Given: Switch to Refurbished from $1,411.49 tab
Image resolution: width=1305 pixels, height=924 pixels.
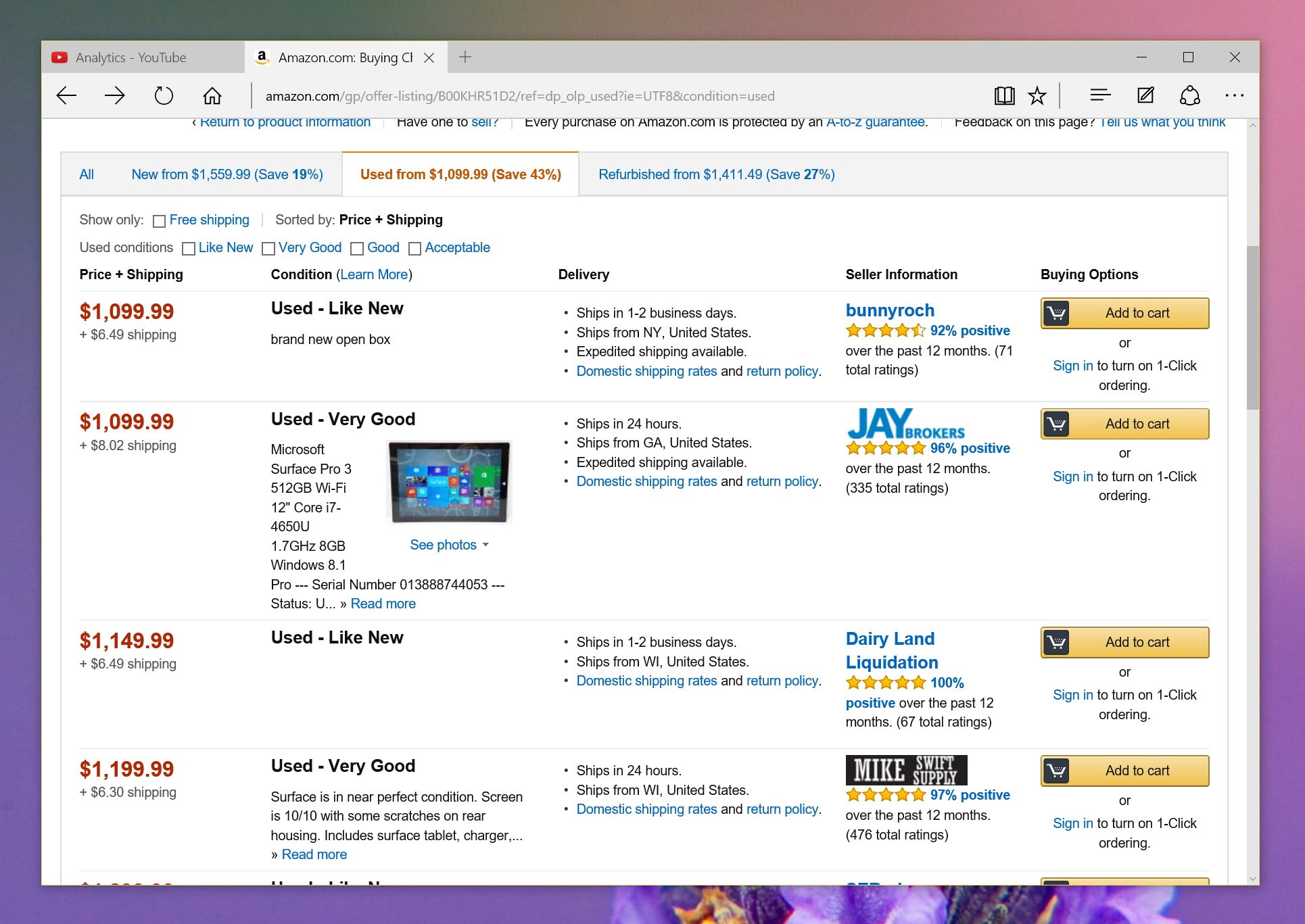Looking at the screenshot, I should coord(716,174).
